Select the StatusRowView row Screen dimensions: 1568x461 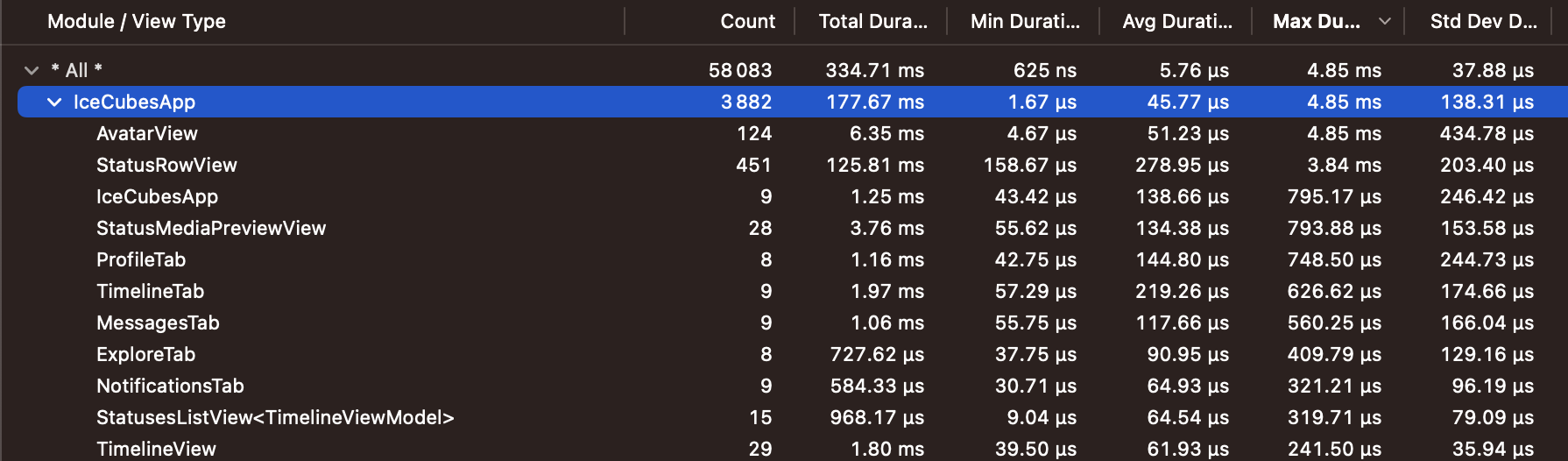coord(793,165)
